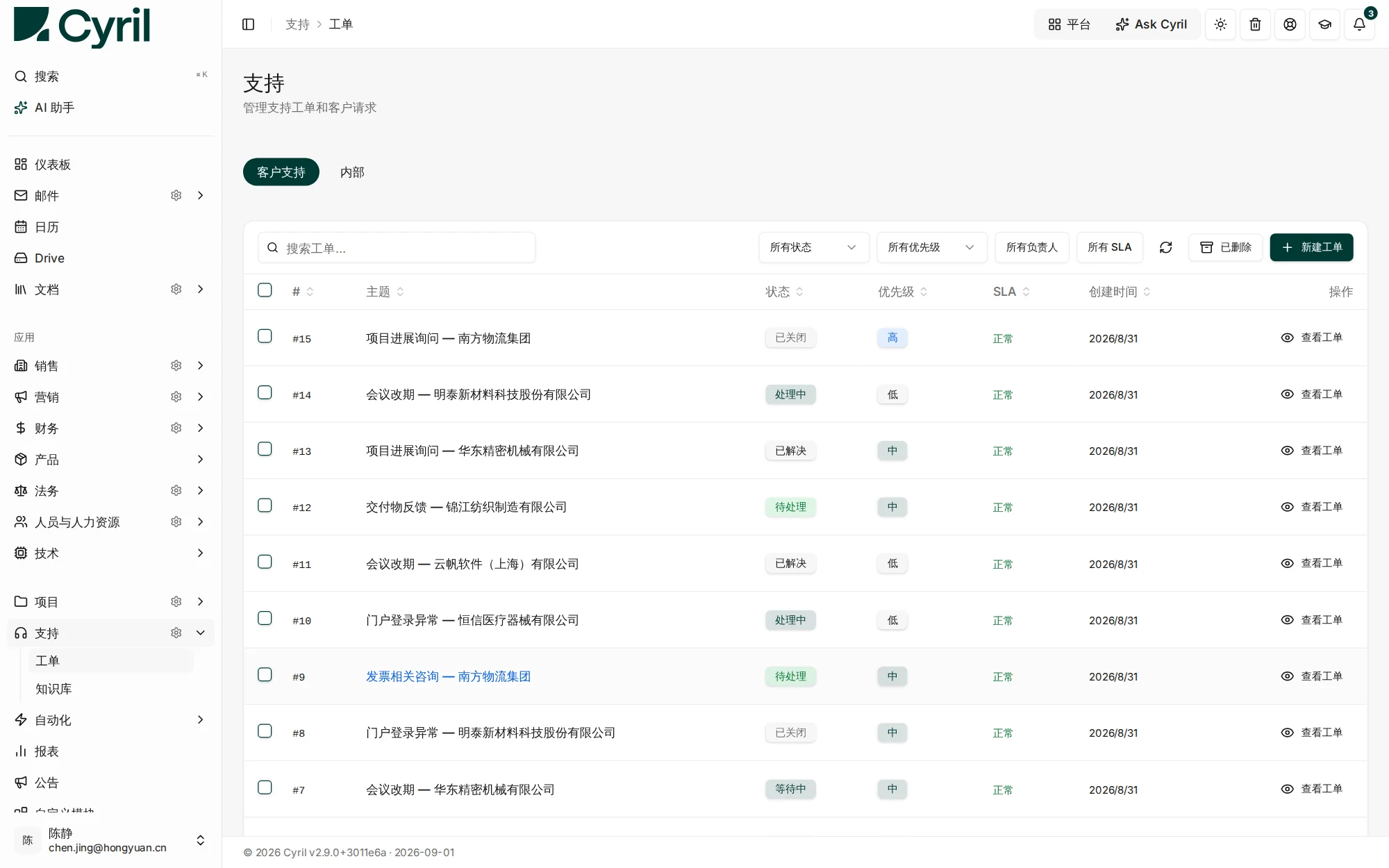Click the 搜索工单 input field

397,247
